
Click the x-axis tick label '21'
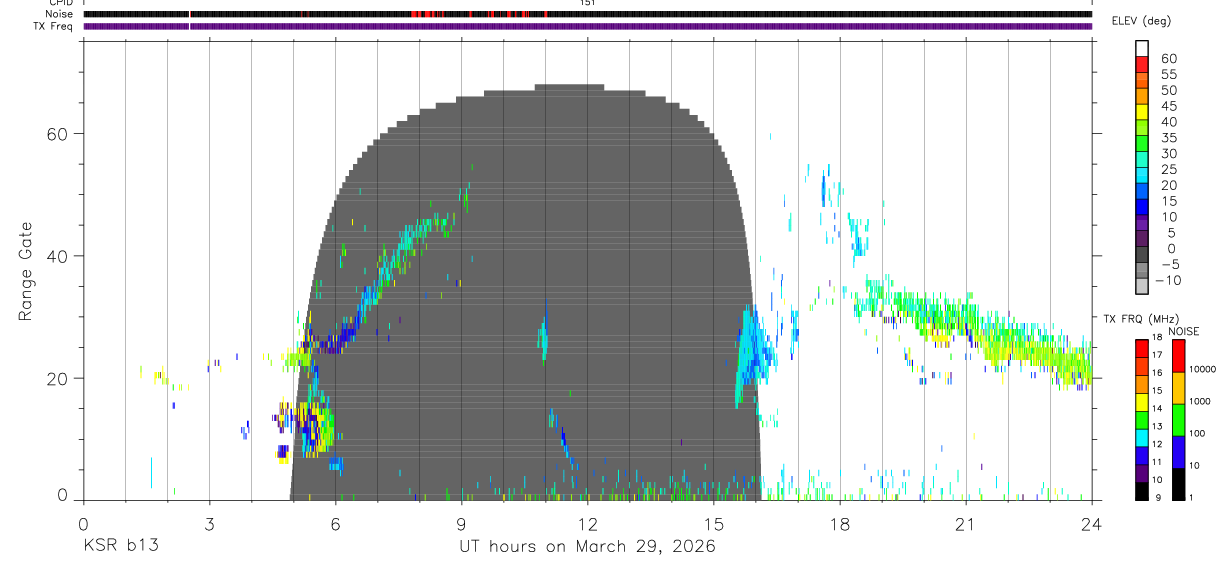point(965,523)
